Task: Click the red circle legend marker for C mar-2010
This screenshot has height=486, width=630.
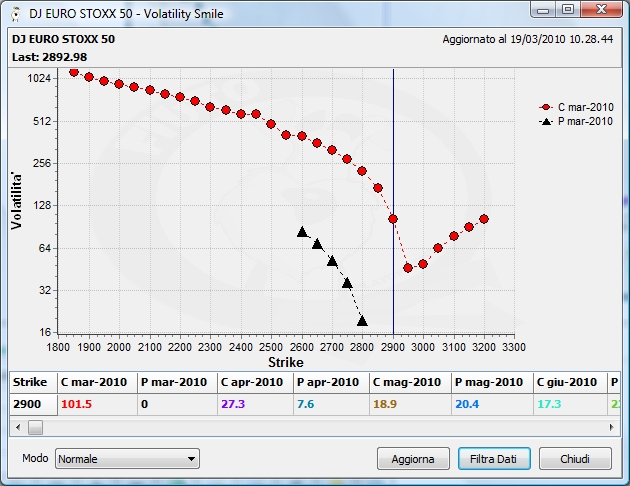Action: tap(546, 107)
